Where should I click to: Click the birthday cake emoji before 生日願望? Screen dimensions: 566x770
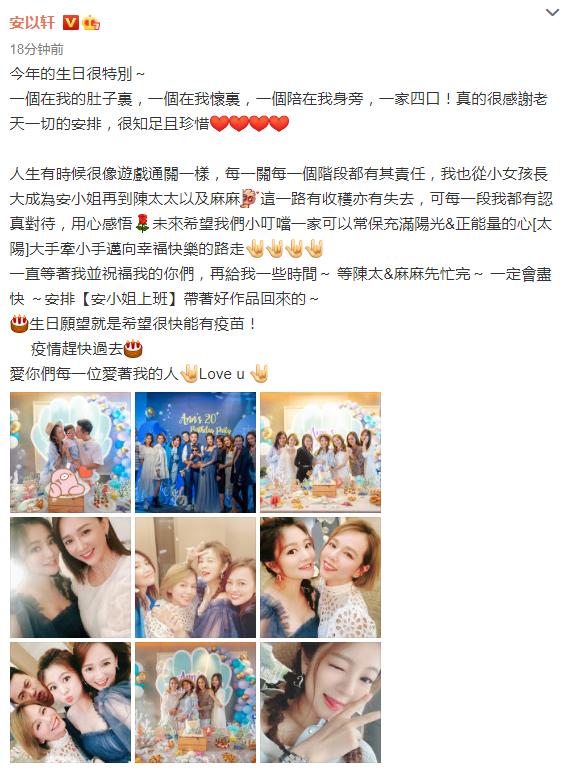(19, 324)
